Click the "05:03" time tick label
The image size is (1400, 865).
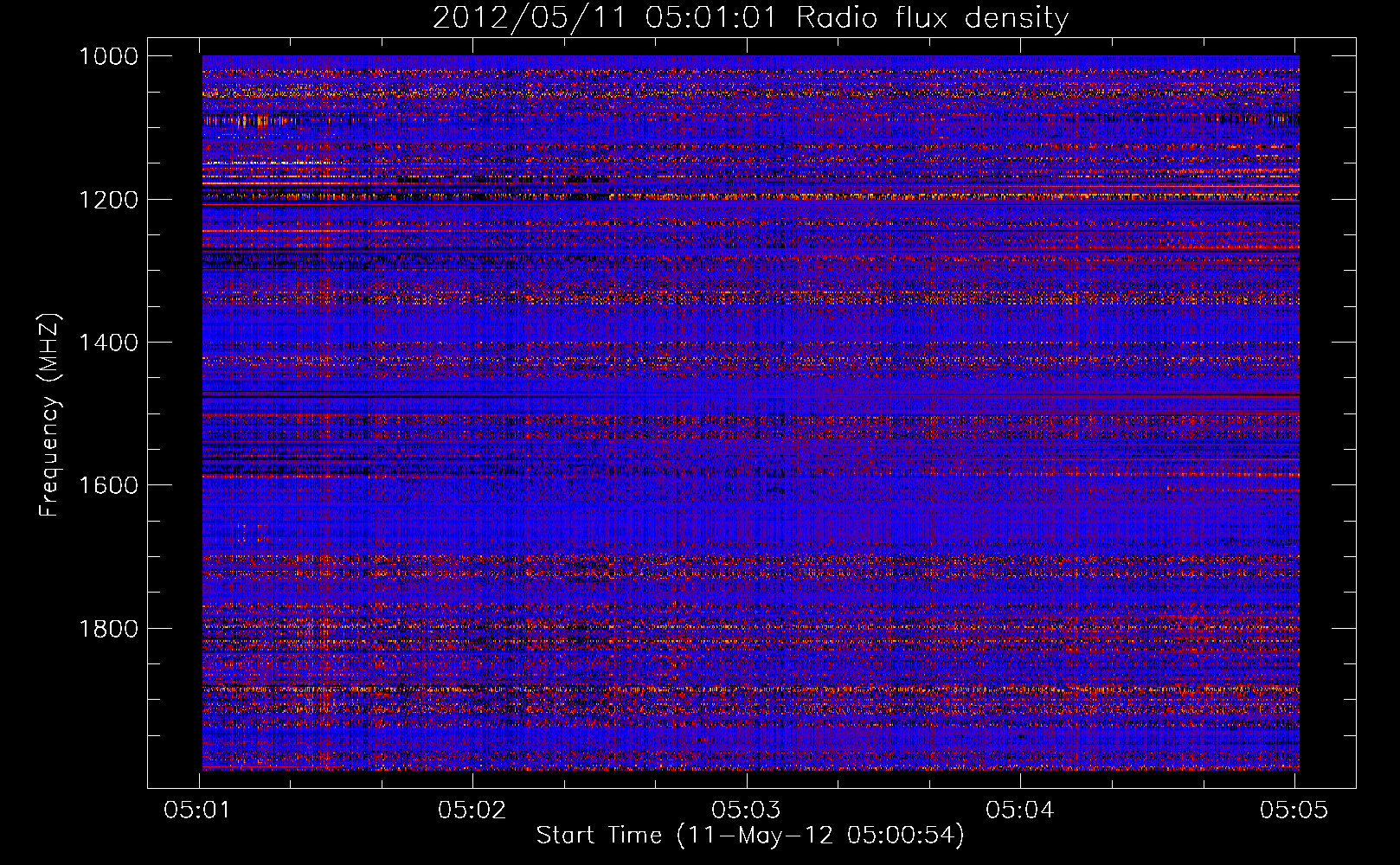(746, 810)
